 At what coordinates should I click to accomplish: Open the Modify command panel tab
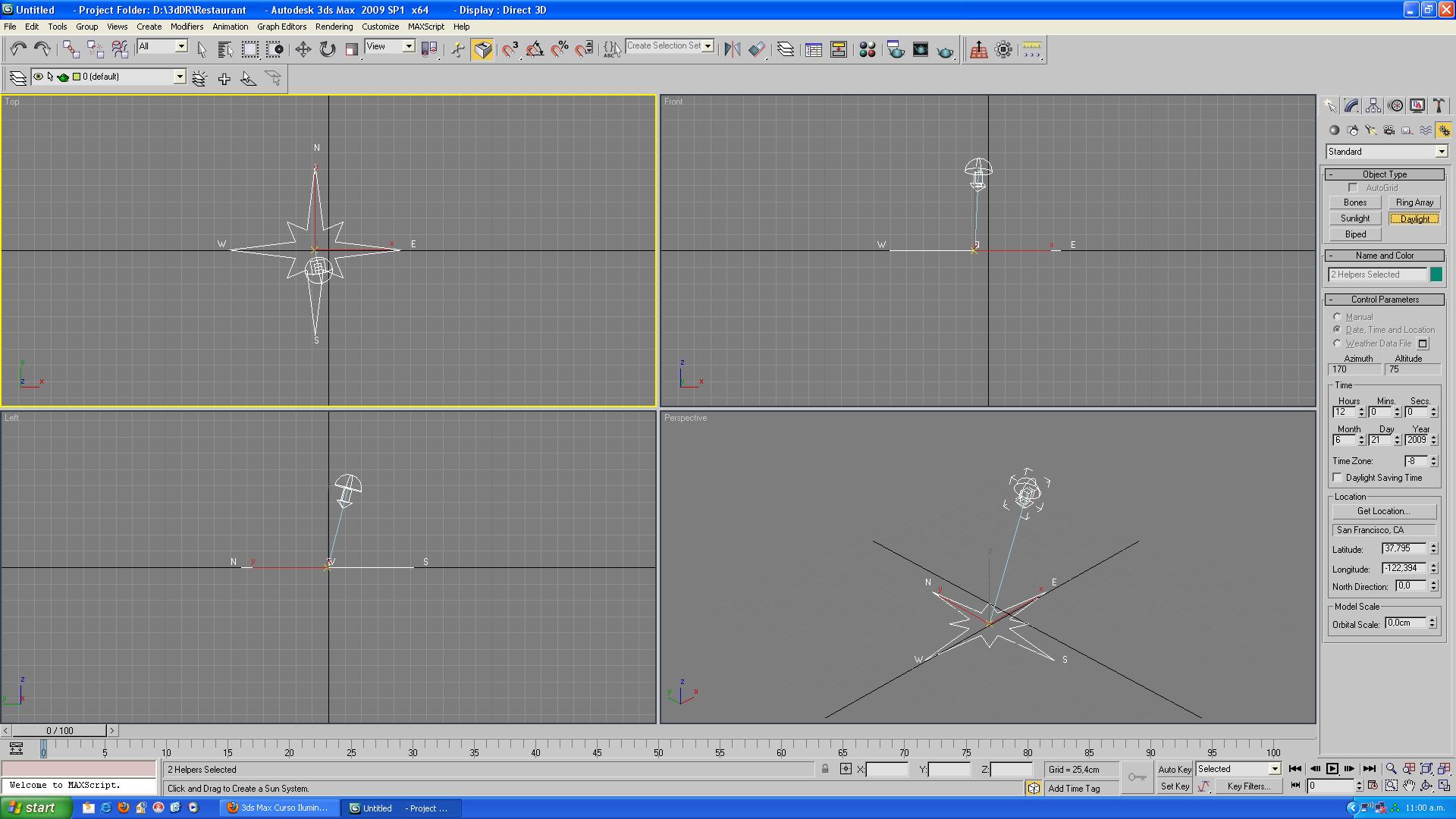[1351, 106]
